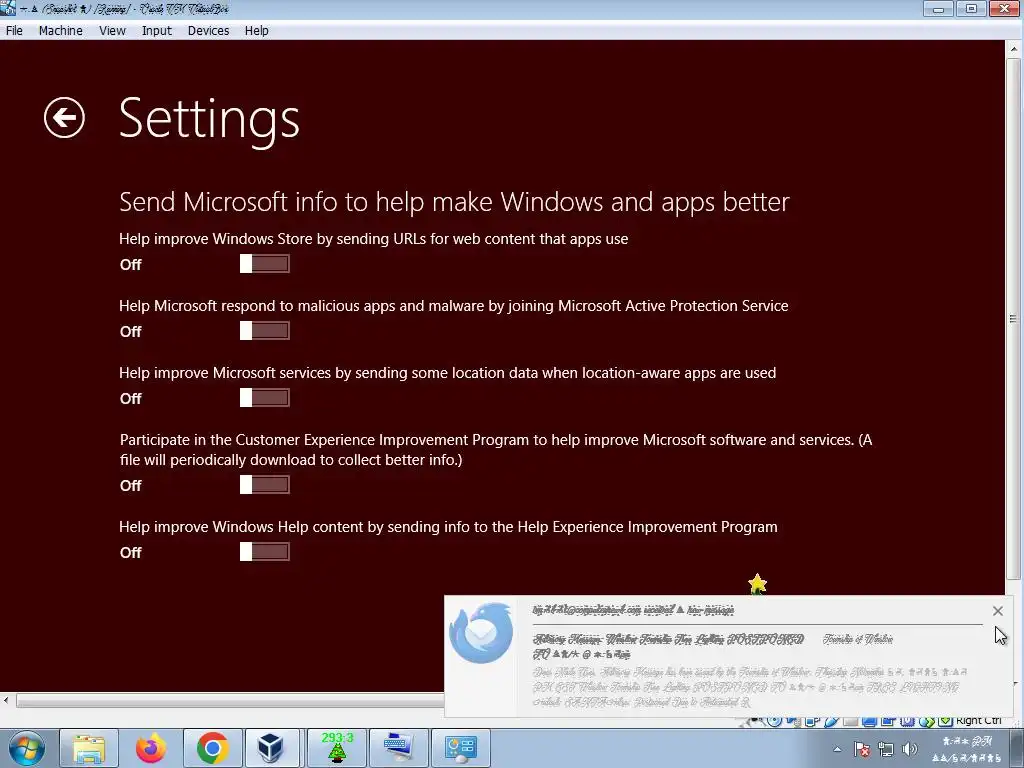Switch to Google Chrome in the taskbar

(213, 748)
